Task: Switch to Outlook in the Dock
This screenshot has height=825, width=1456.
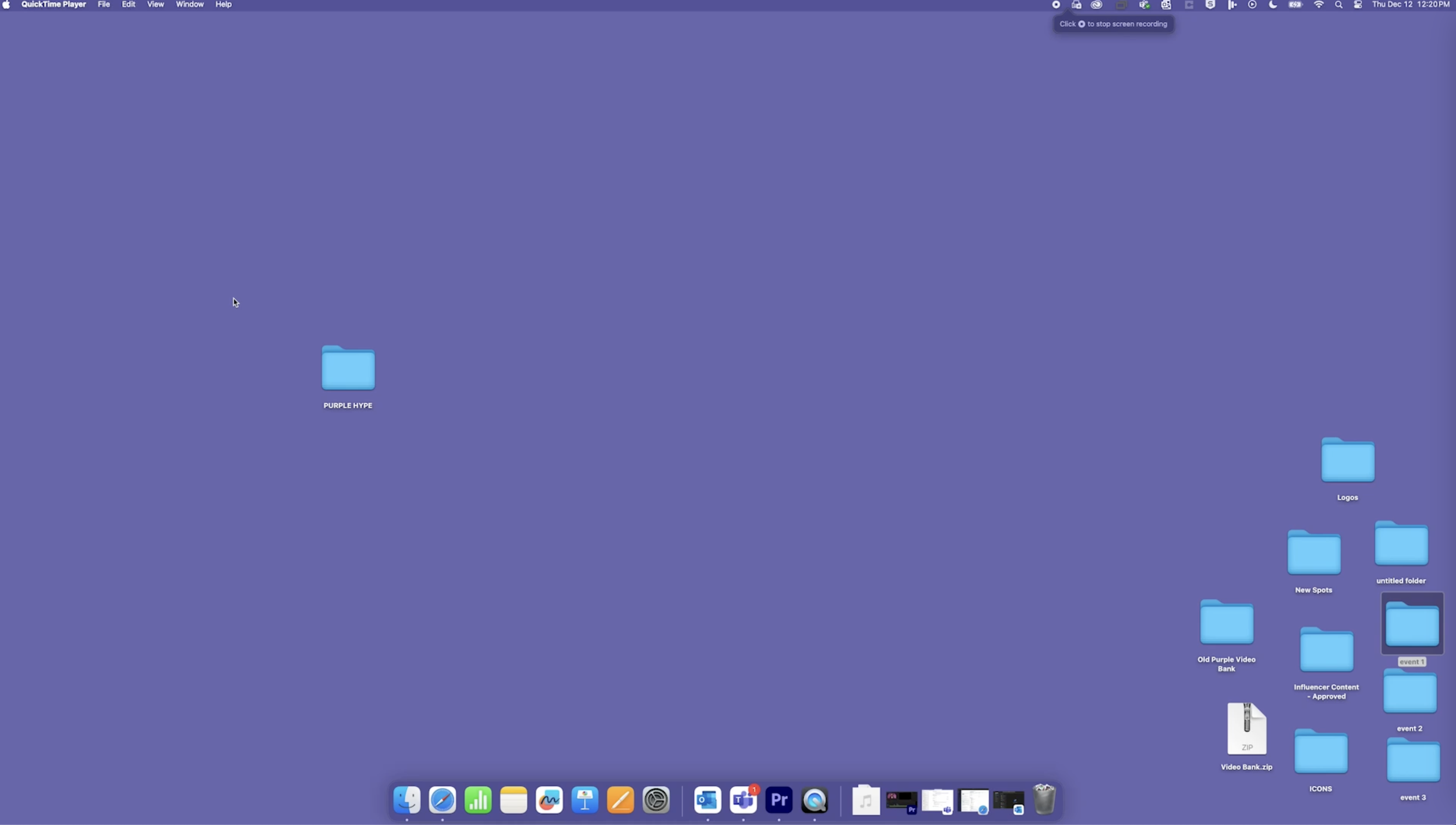Action: point(708,800)
